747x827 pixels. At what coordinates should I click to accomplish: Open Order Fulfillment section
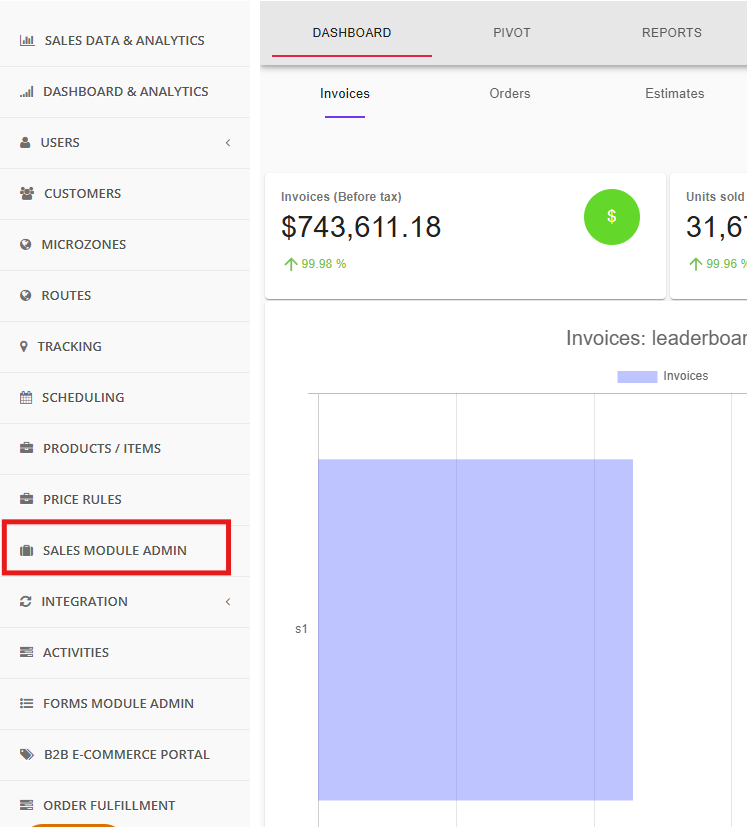125,805
